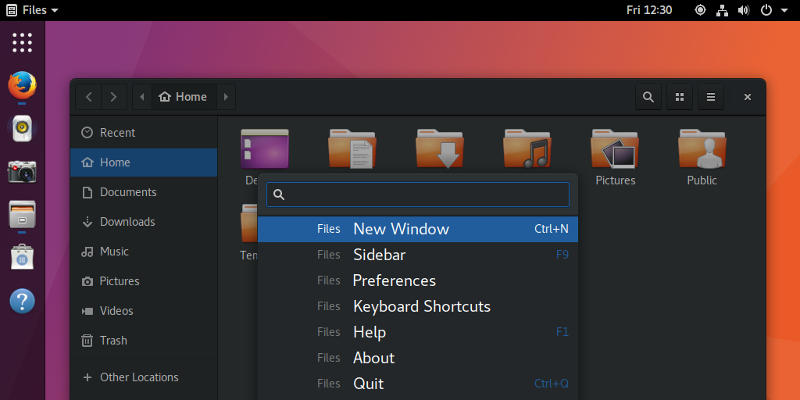Select Home in the sidebar
This screenshot has width=800, height=400.
144,162
